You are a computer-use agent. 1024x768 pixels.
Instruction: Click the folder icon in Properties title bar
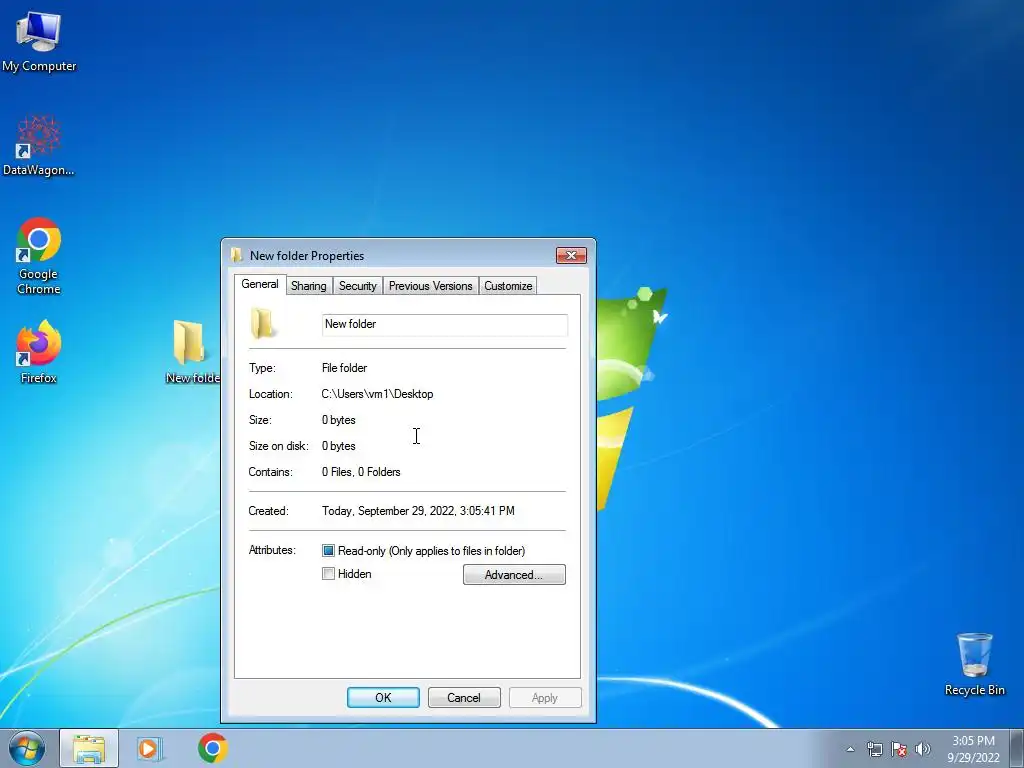236,255
